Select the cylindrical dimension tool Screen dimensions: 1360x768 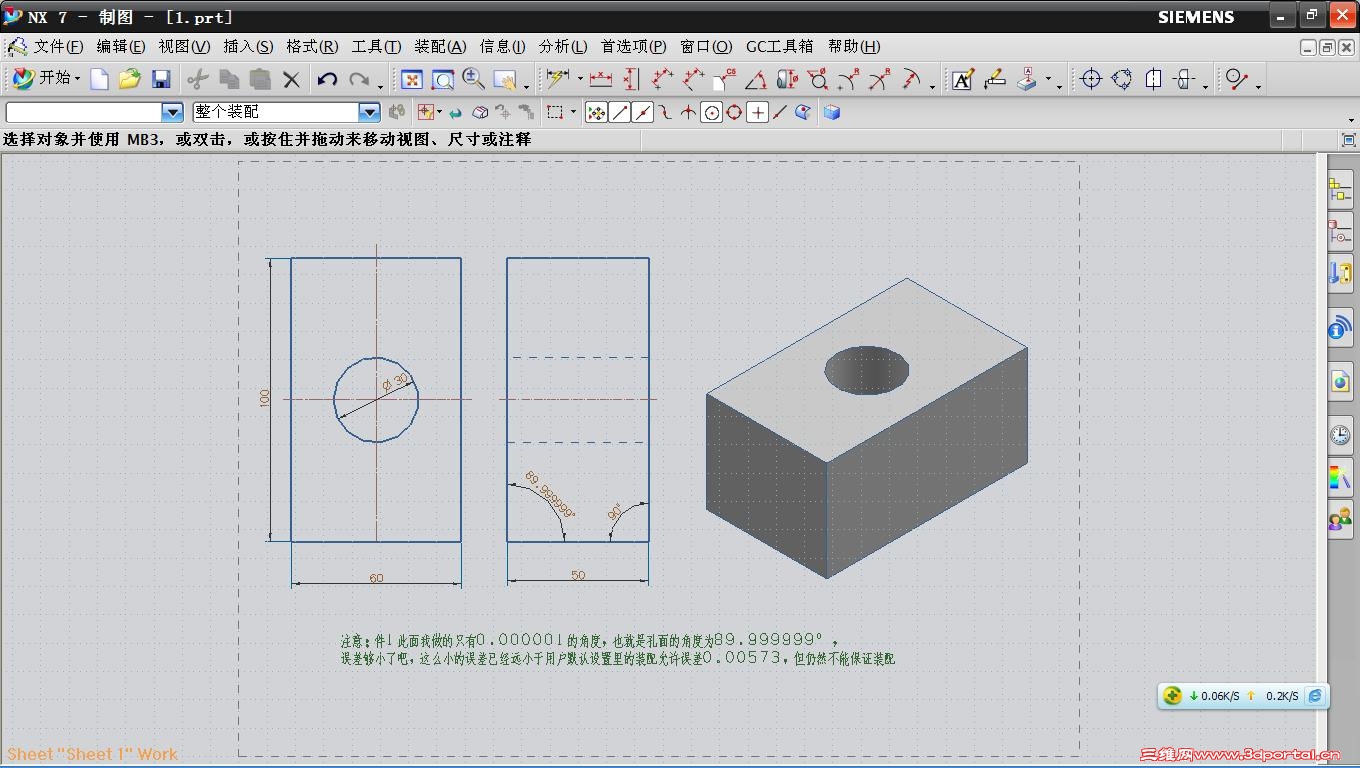click(x=787, y=79)
